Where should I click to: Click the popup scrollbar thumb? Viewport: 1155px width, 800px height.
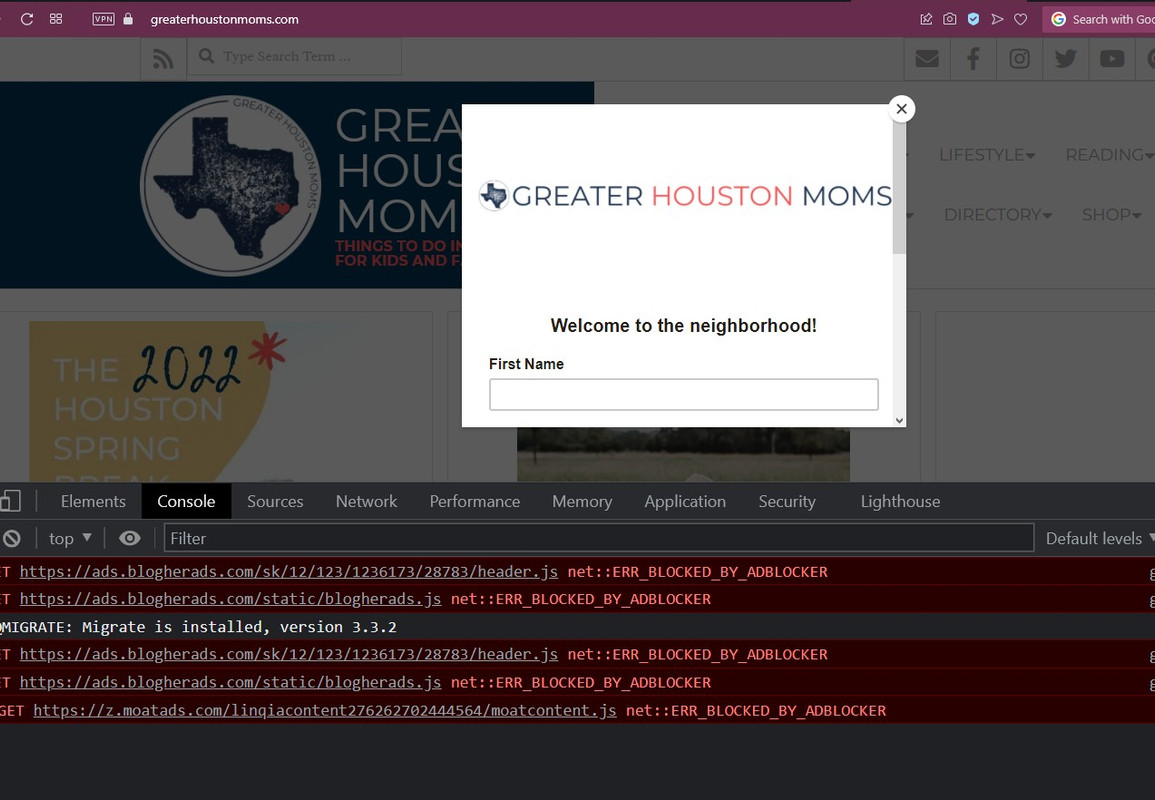[x=899, y=186]
